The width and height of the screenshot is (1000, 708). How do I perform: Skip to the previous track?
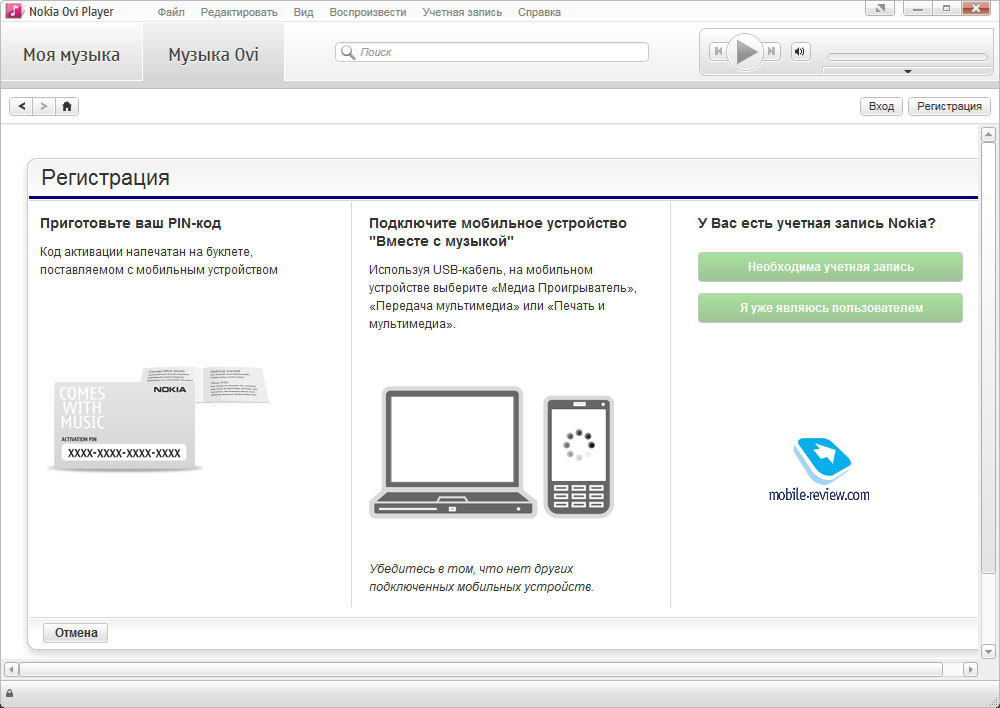[718, 51]
